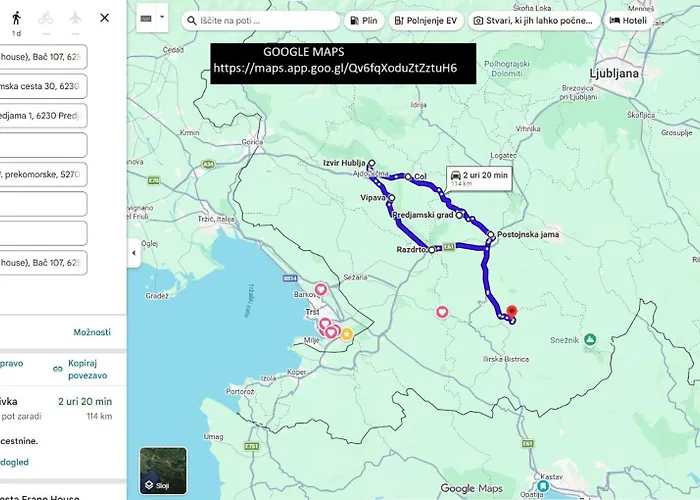Click the search field 'Iščite na poti'
The width and height of the screenshot is (700, 500).
(262, 20)
